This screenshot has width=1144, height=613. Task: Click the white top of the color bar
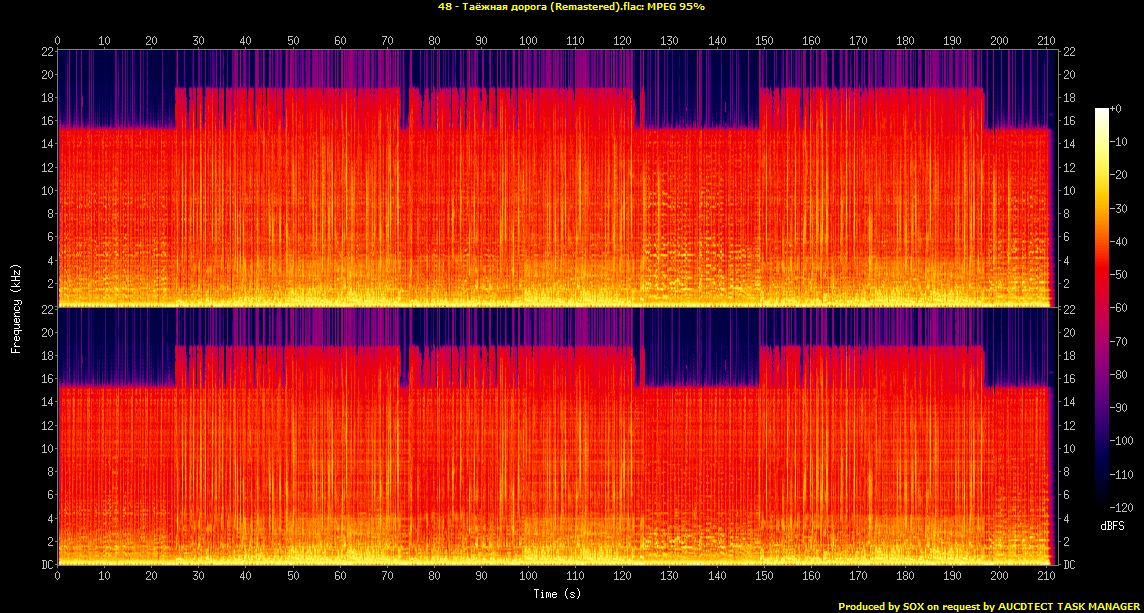[x=1102, y=112]
